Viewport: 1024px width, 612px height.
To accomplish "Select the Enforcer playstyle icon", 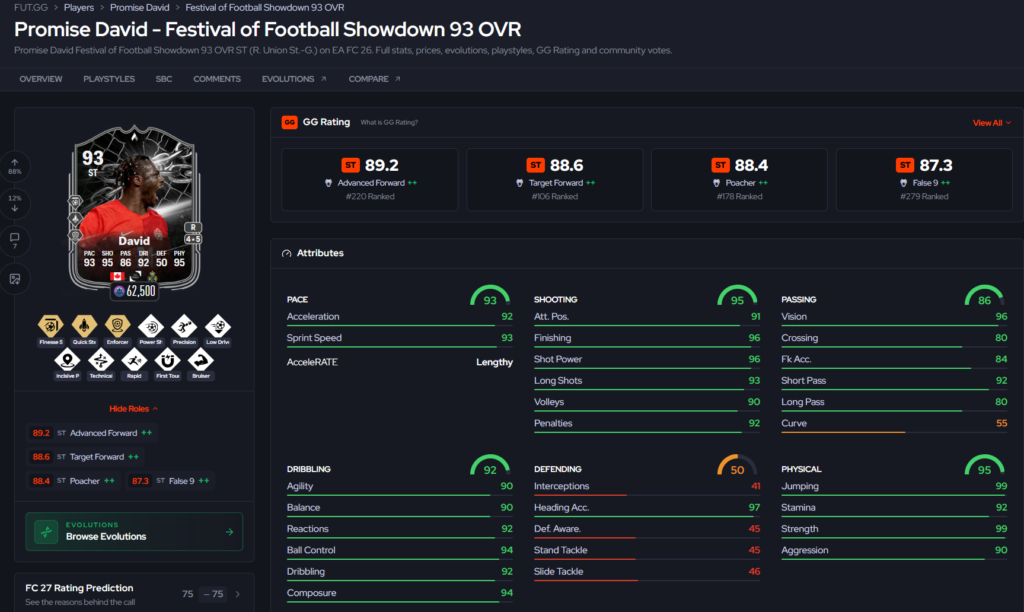I will (118, 329).
